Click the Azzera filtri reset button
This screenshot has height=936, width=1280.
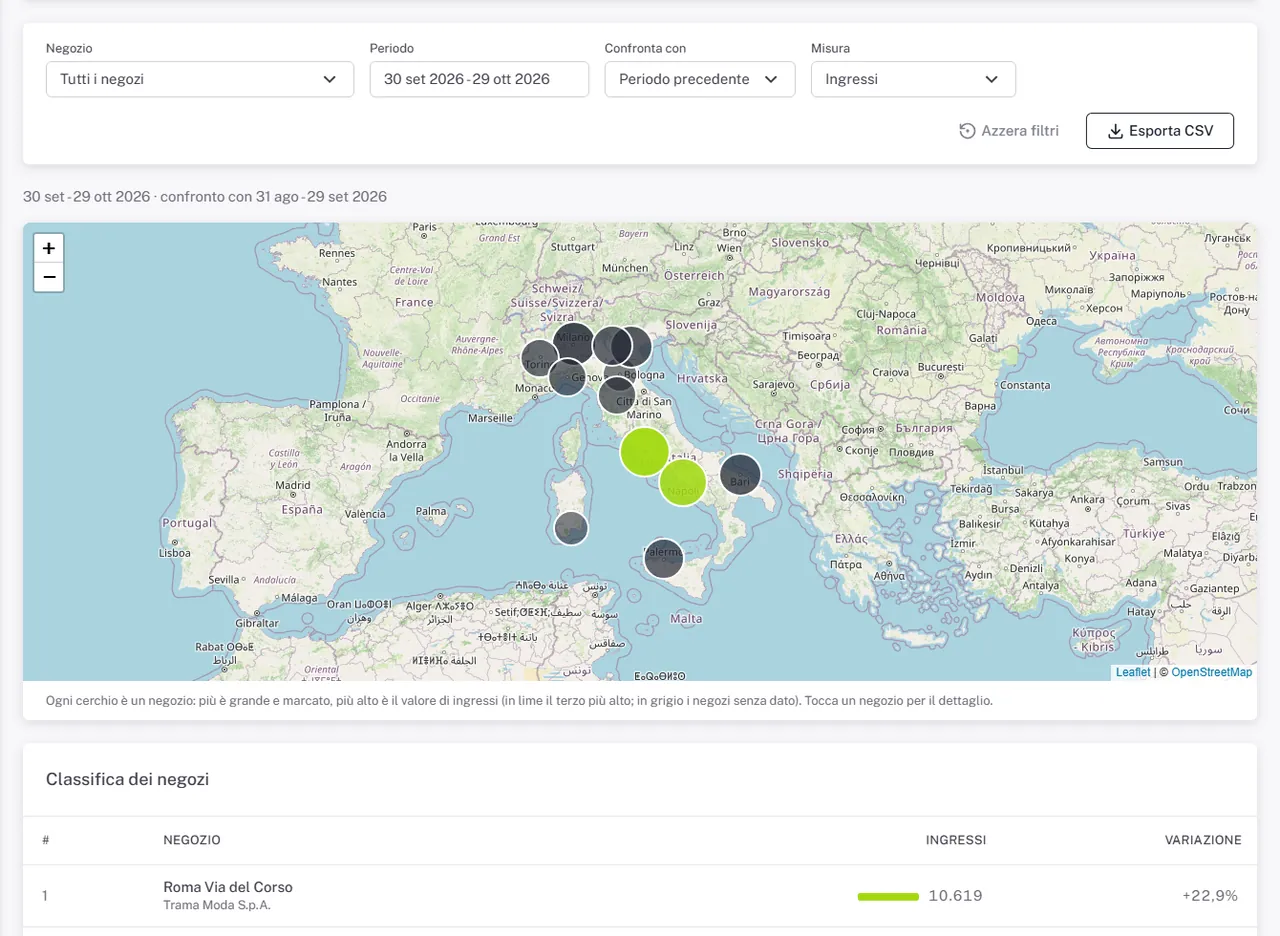[x=1008, y=131]
